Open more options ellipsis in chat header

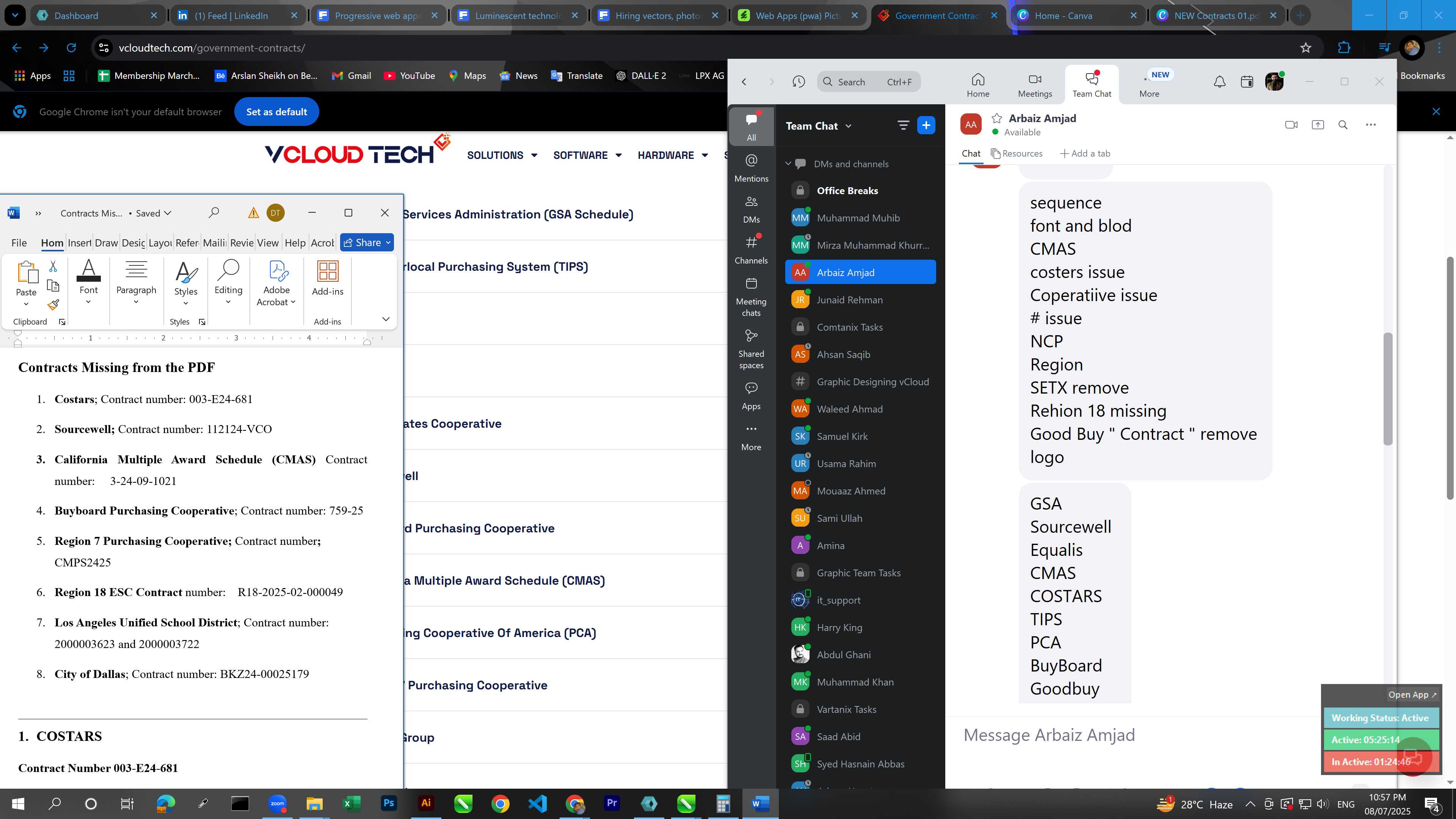(1370, 124)
